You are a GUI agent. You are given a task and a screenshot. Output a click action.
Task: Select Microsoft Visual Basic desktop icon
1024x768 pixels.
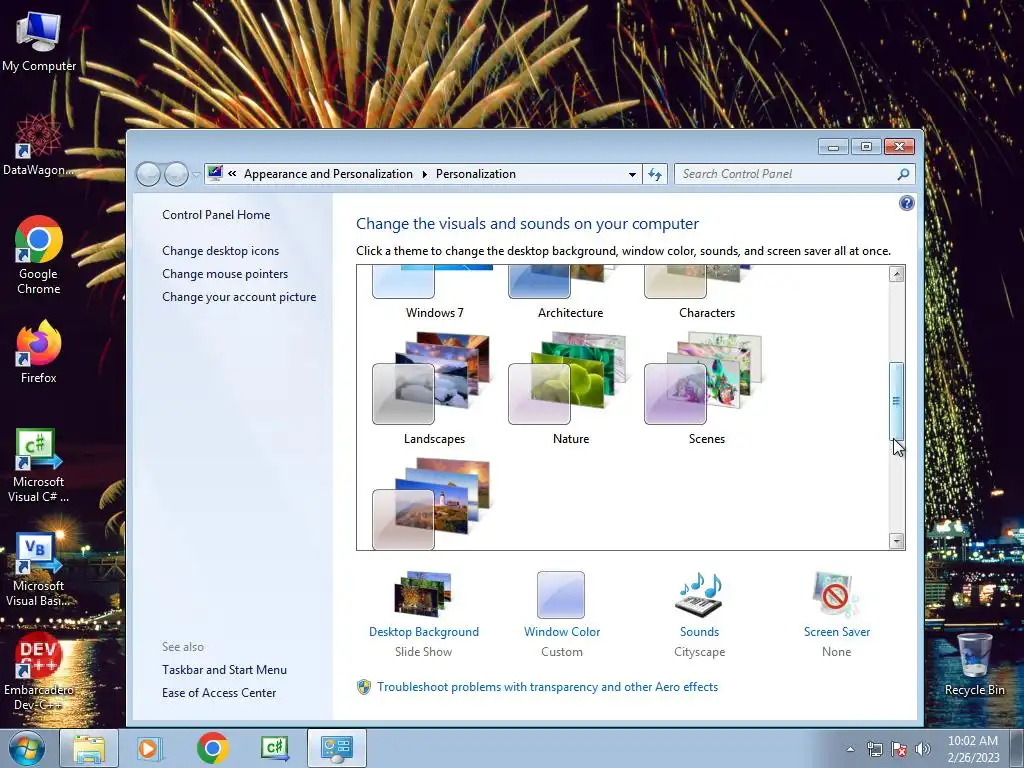pyautogui.click(x=39, y=569)
